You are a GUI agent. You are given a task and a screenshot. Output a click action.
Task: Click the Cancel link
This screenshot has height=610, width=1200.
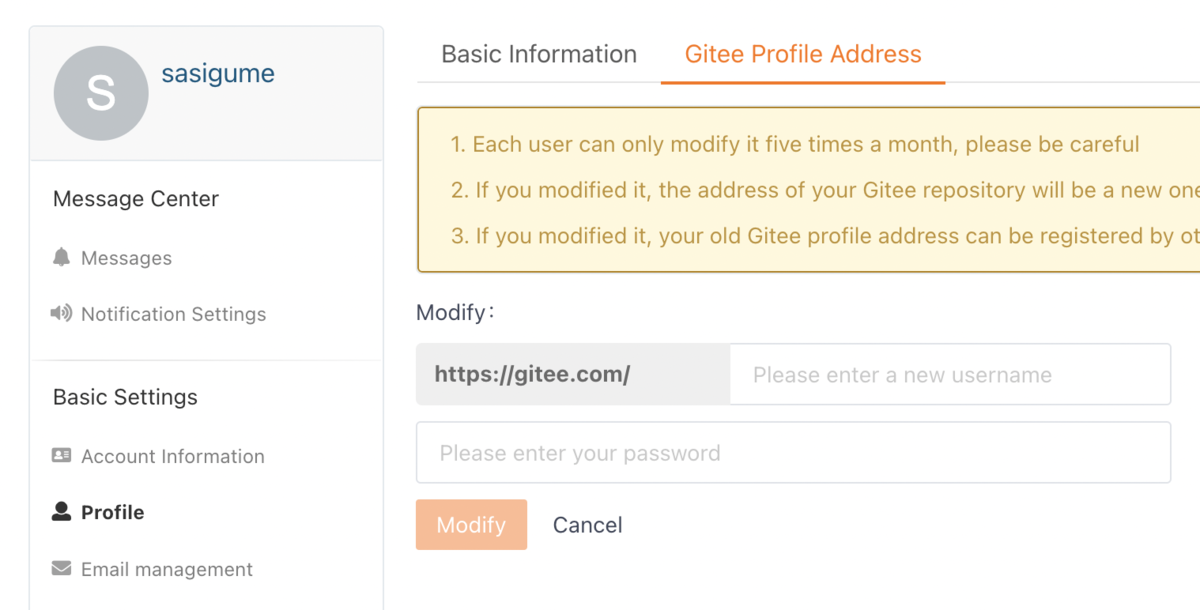[x=588, y=525]
